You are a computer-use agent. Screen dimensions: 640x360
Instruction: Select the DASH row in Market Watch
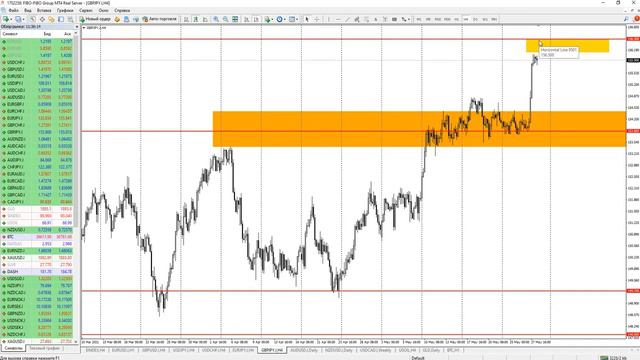point(37,271)
